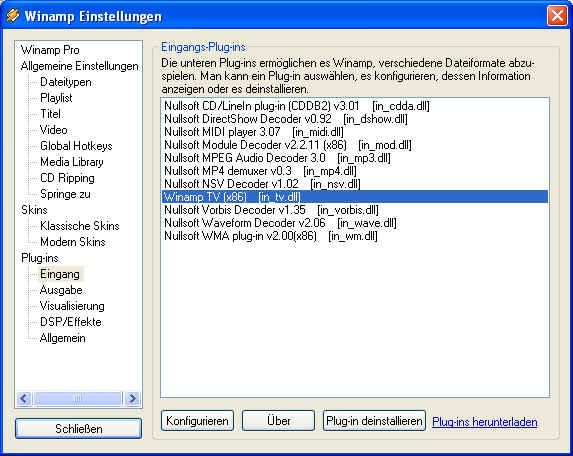Select DSP/Effekte in the tree

(71, 322)
